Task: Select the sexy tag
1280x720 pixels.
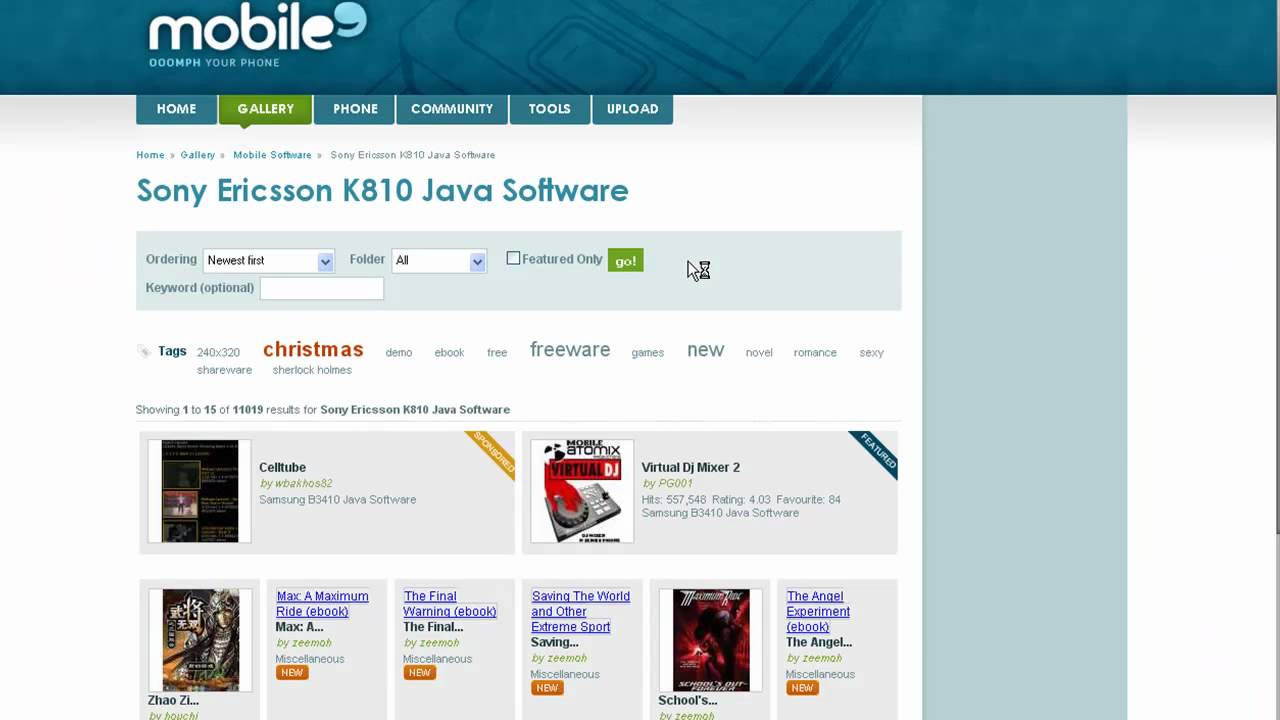Action: [871, 353]
